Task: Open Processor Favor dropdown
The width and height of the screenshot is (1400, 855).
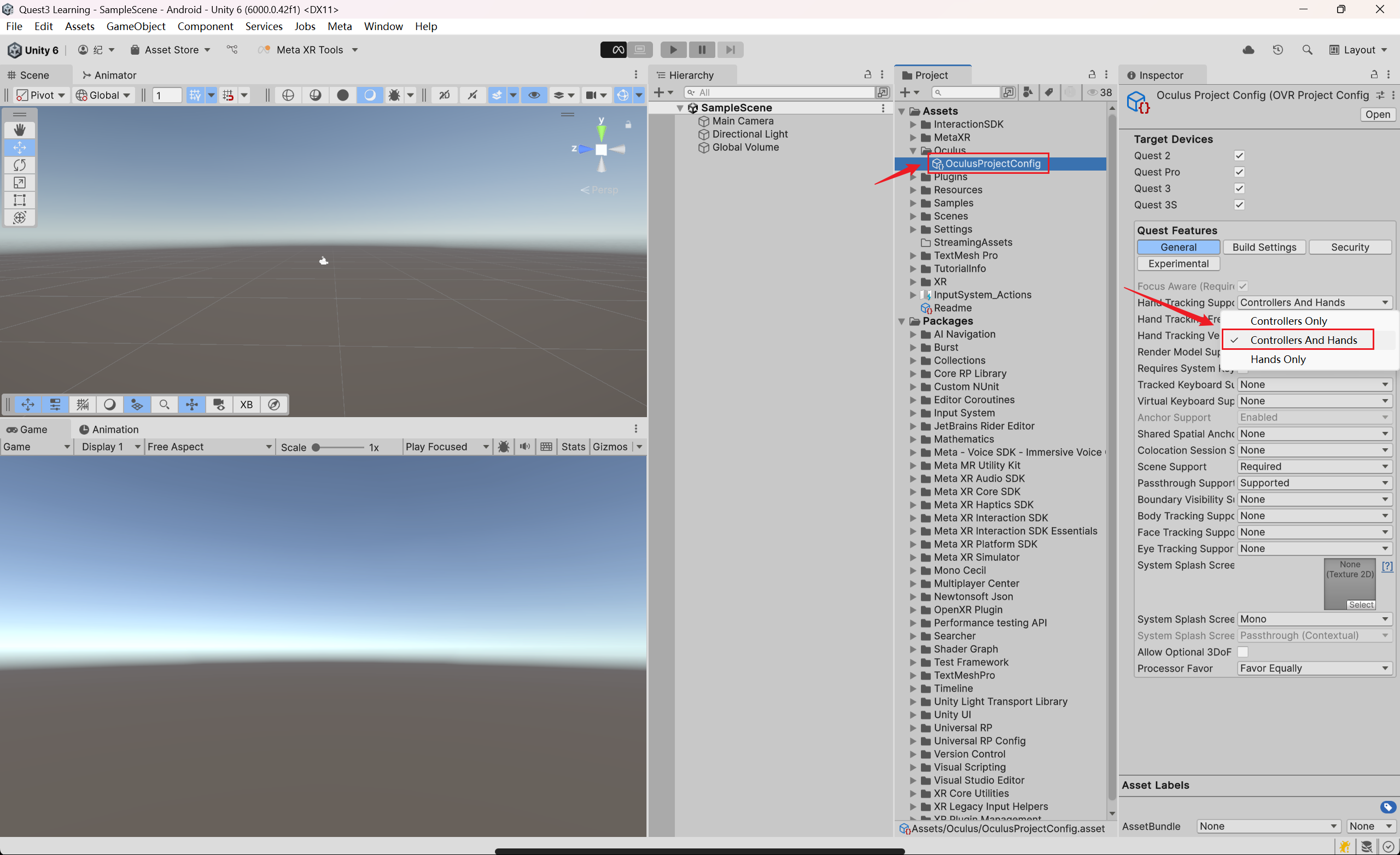Action: coord(1314,669)
